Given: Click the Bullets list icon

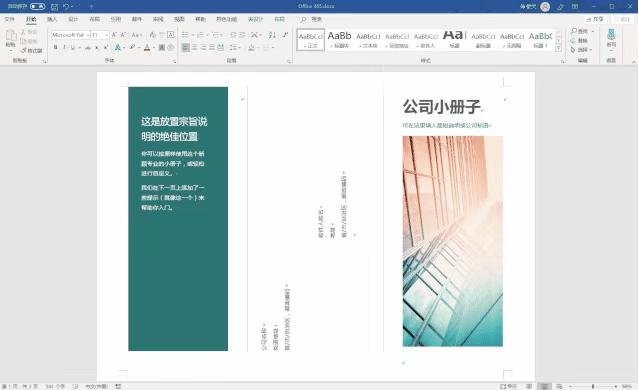Looking at the screenshot, I should click(x=185, y=35).
